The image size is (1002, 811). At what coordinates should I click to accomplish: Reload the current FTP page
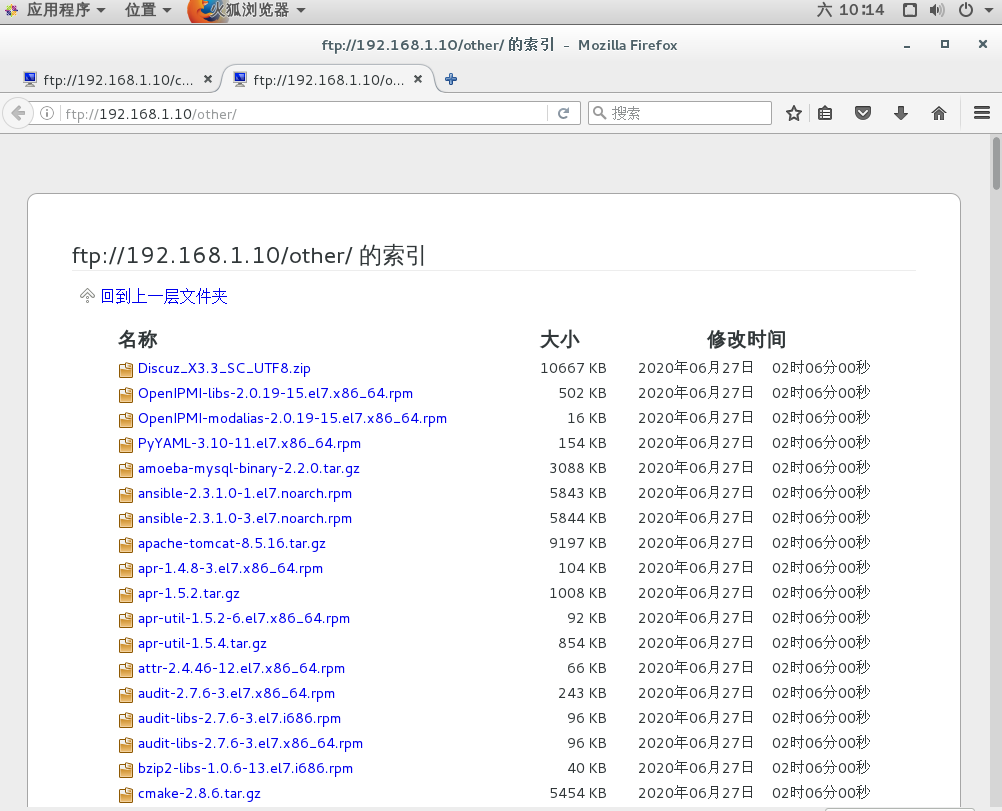pos(563,114)
